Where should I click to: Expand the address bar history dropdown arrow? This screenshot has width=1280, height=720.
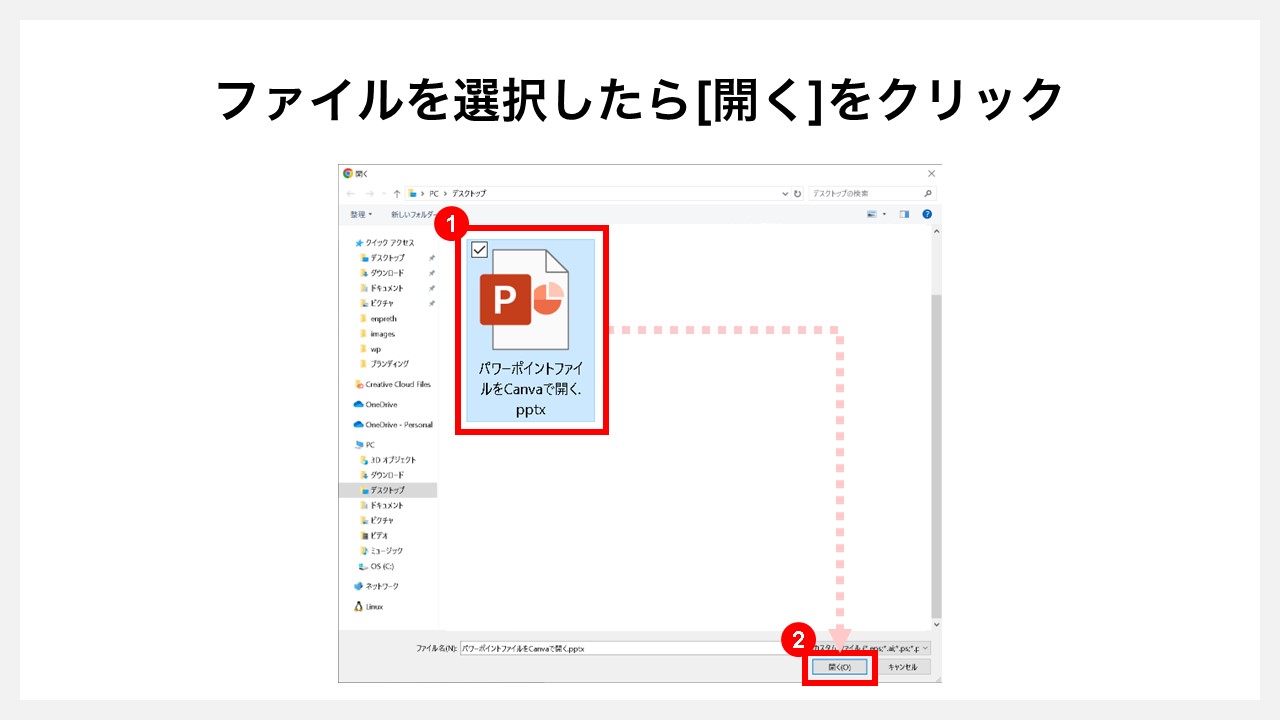pyautogui.click(x=784, y=193)
